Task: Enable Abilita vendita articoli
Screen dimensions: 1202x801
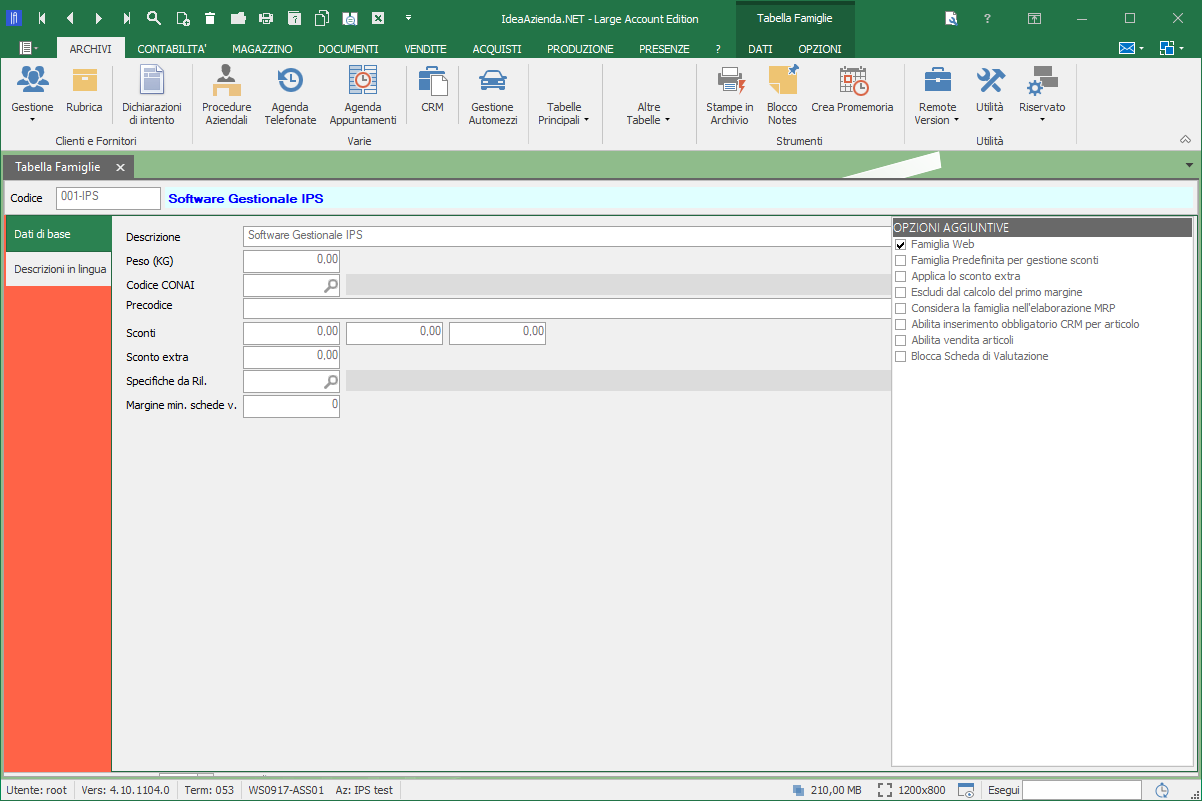Action: point(901,340)
